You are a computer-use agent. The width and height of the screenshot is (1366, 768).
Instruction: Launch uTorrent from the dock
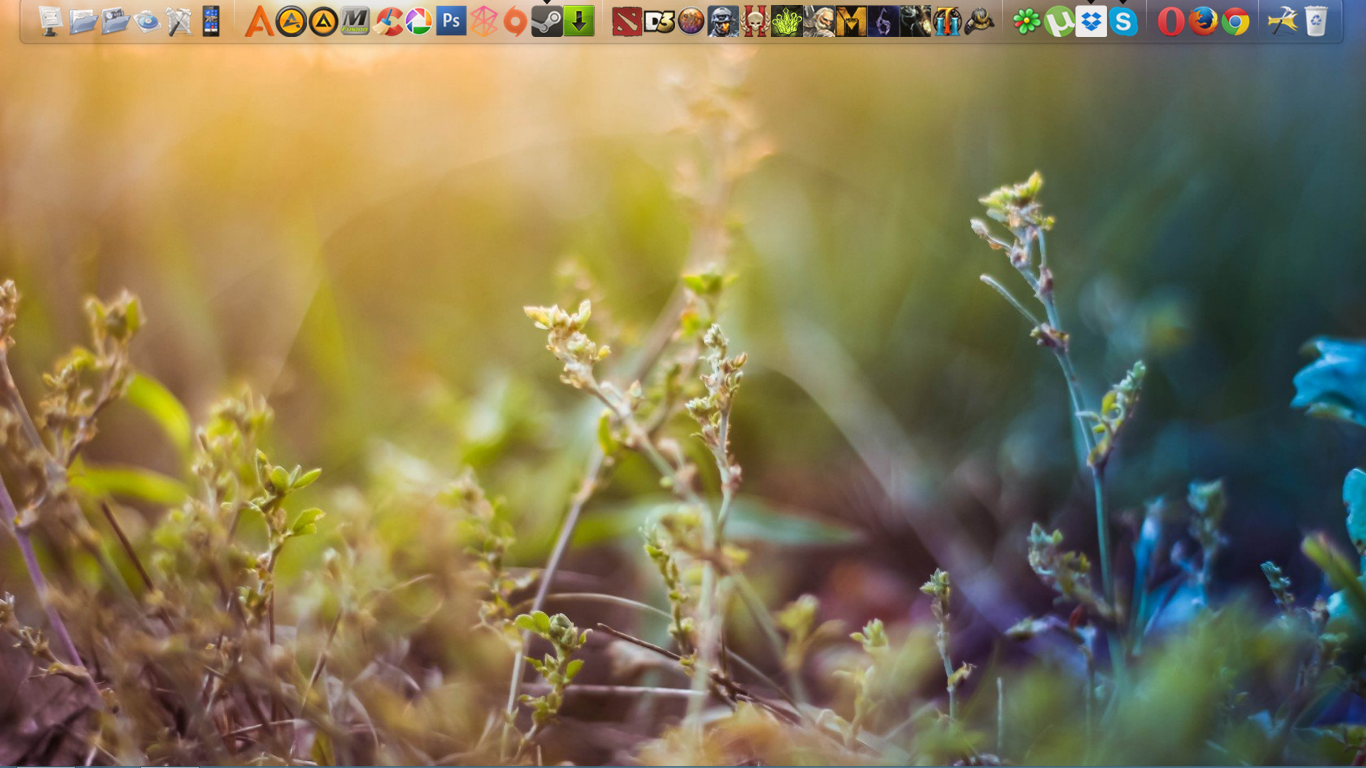(1059, 21)
